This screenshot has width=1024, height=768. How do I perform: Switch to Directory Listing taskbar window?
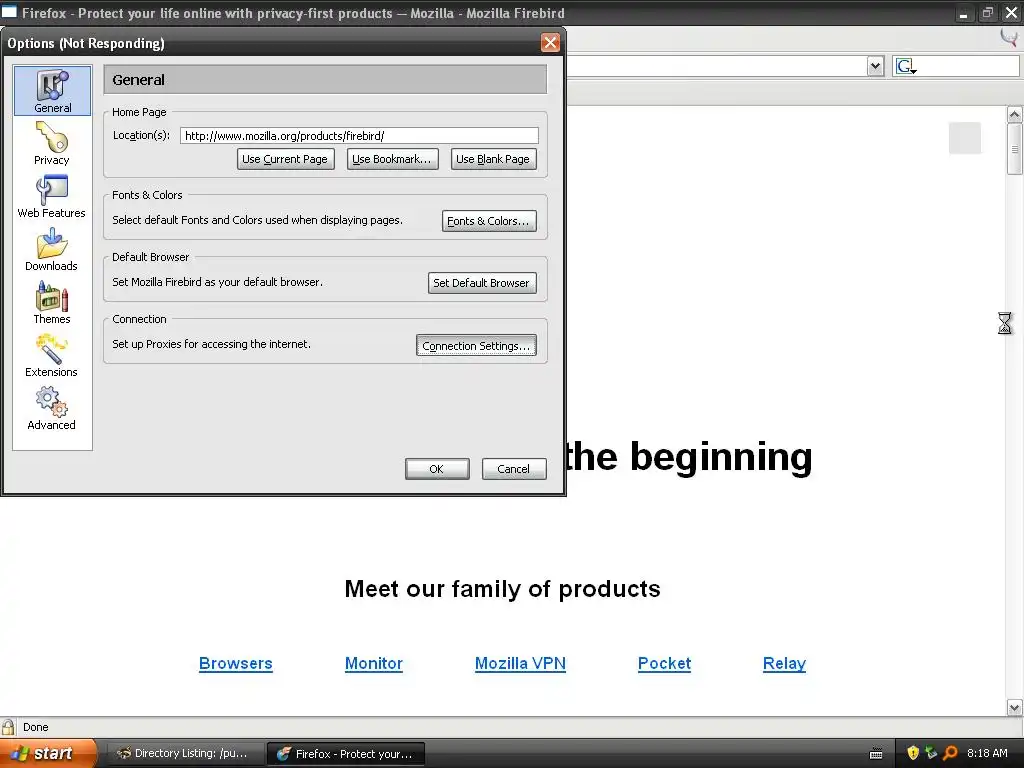coord(185,754)
